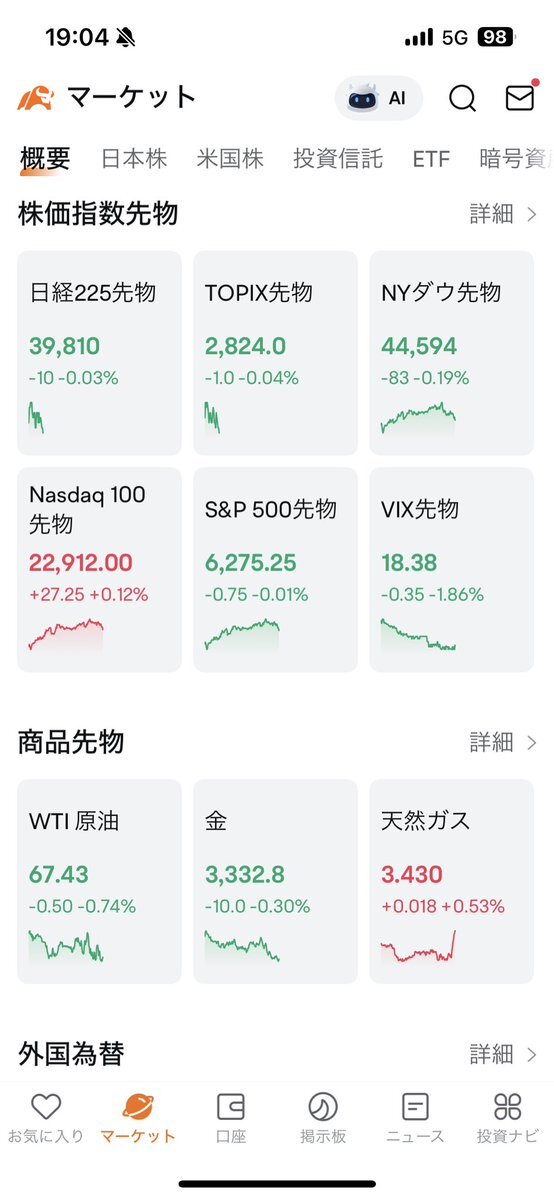Expand 外国為替 details chevron

[x=532, y=1055]
